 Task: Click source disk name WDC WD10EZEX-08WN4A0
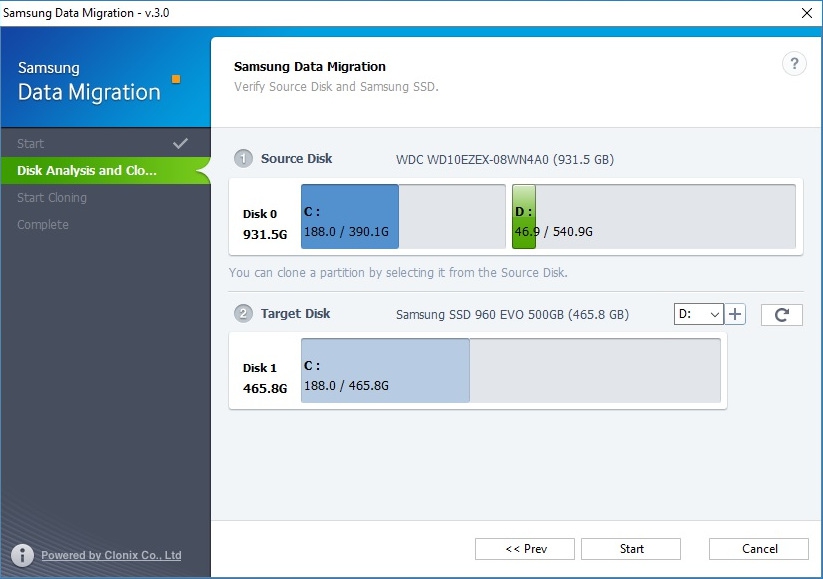(505, 160)
